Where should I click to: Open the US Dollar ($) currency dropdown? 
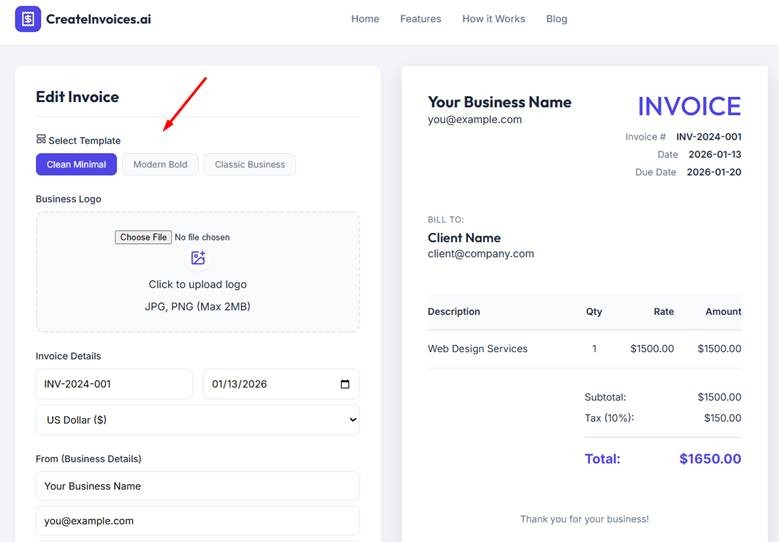pos(198,420)
